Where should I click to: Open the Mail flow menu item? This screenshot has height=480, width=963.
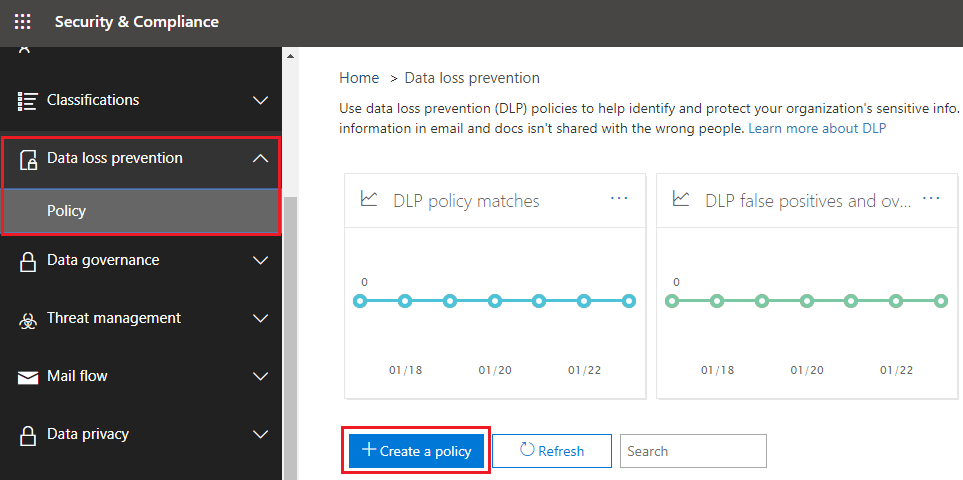(141, 376)
